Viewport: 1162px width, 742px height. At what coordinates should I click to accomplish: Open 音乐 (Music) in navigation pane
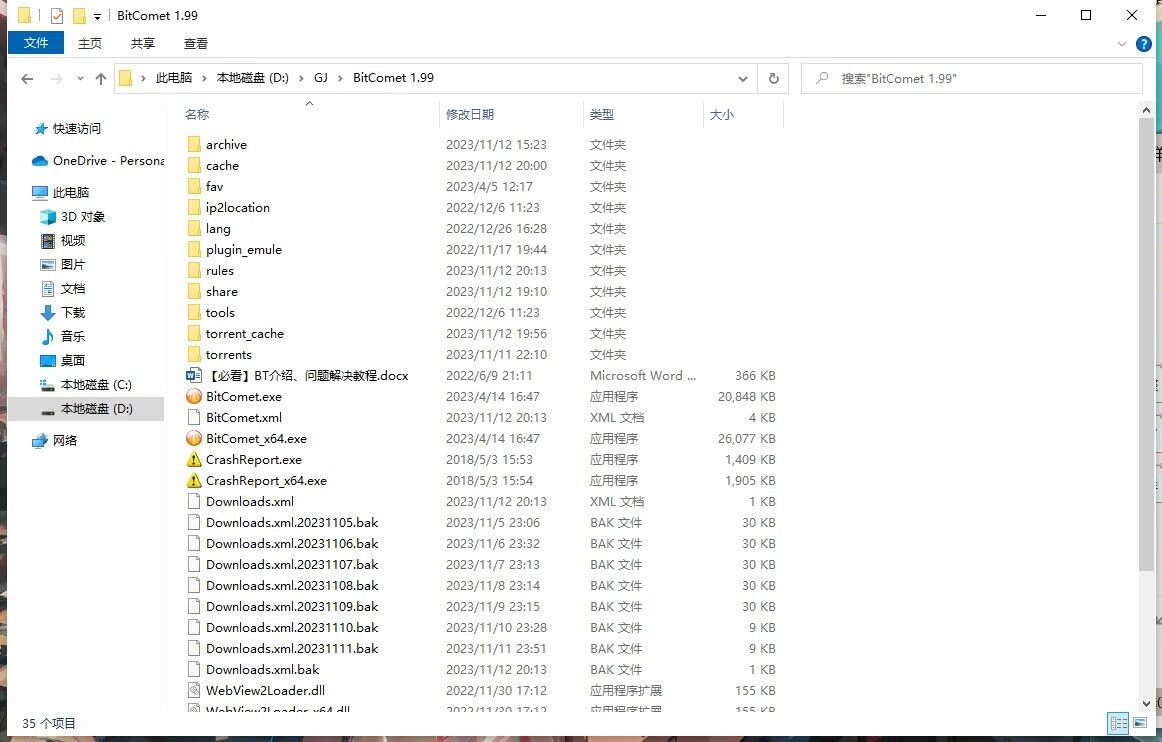[63, 337]
